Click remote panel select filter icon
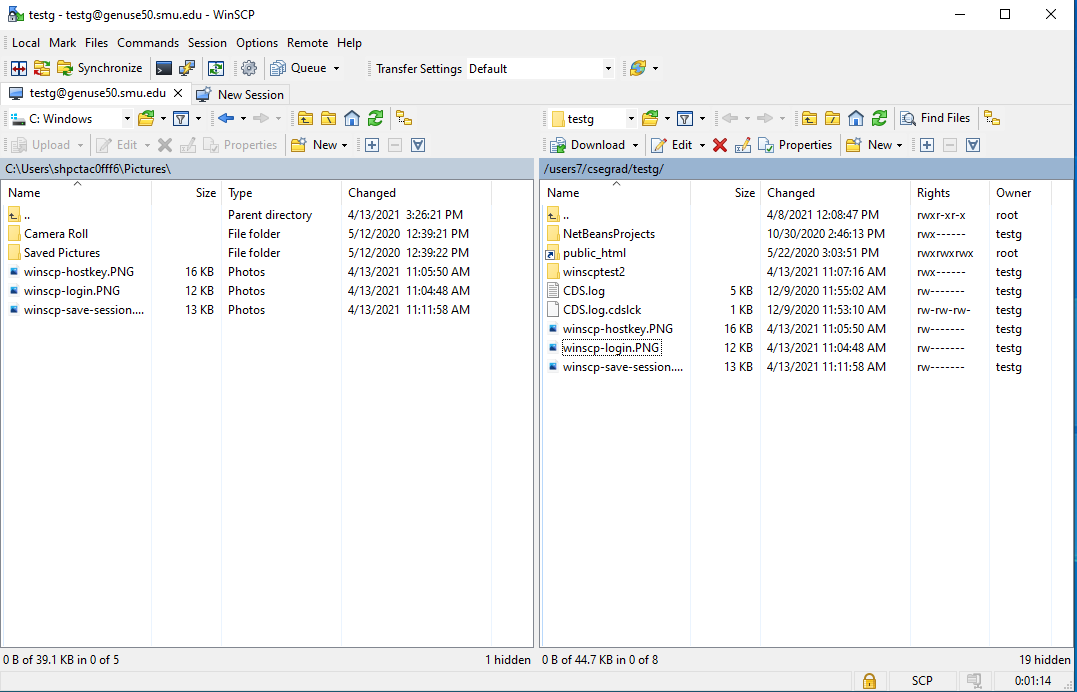 pos(973,145)
